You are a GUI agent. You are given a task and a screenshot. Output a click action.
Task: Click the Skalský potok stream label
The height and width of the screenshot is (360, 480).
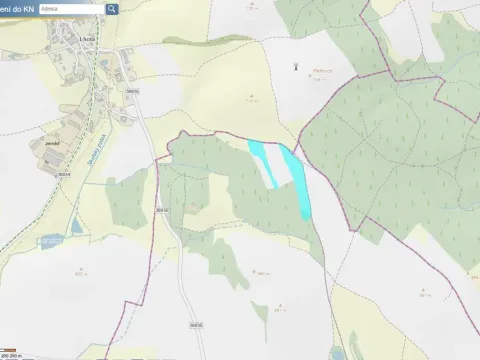pos(97,149)
